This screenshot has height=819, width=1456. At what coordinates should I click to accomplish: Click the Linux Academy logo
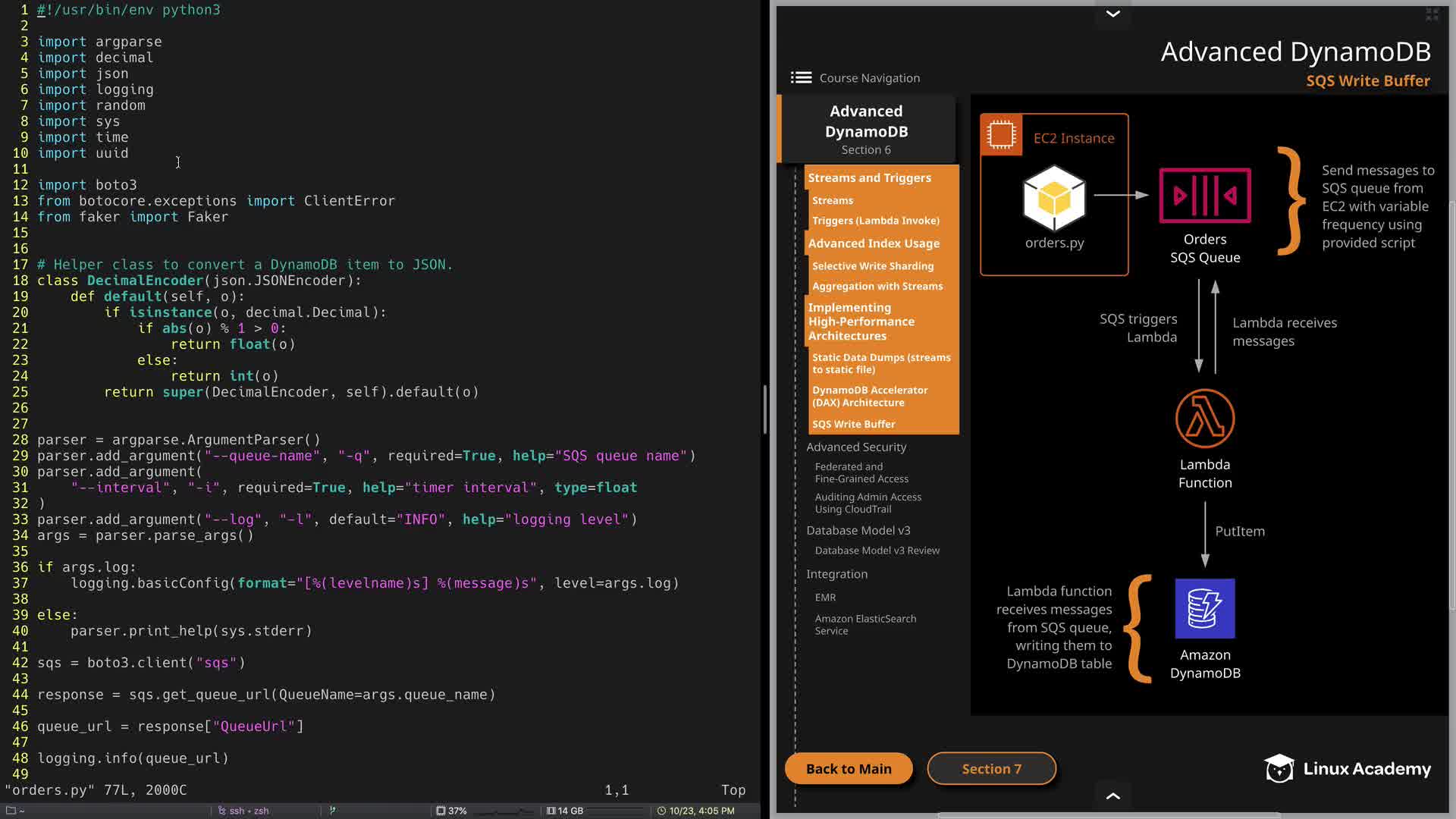pos(1348,769)
